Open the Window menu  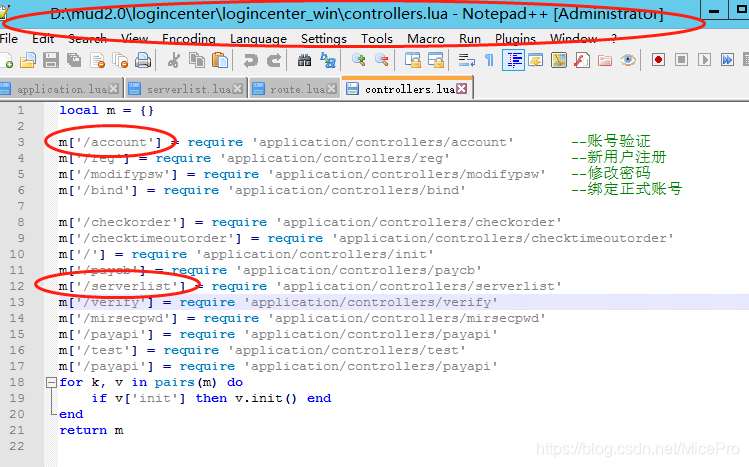573,38
